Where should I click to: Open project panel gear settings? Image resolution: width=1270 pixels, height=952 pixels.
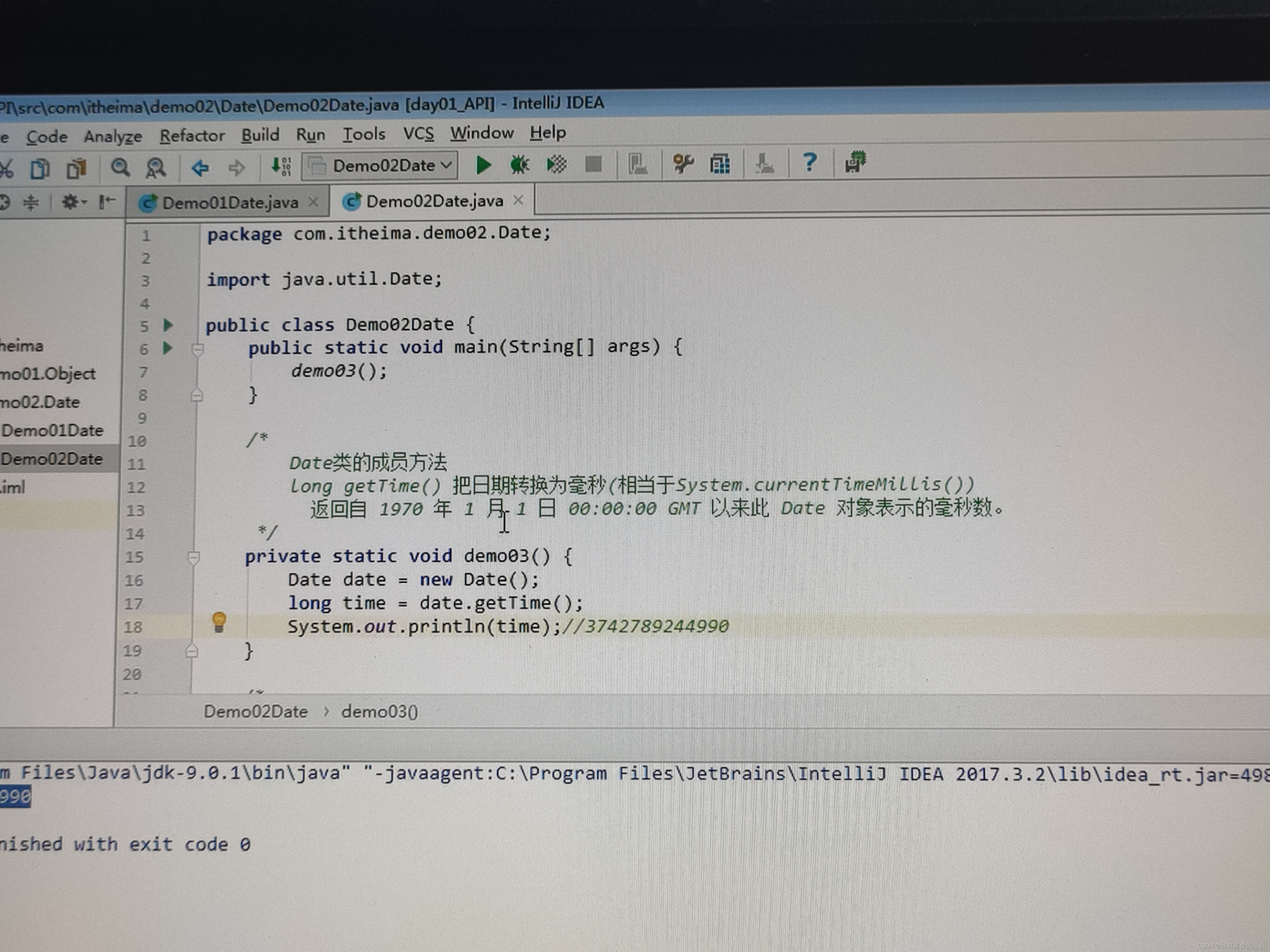tap(73, 202)
